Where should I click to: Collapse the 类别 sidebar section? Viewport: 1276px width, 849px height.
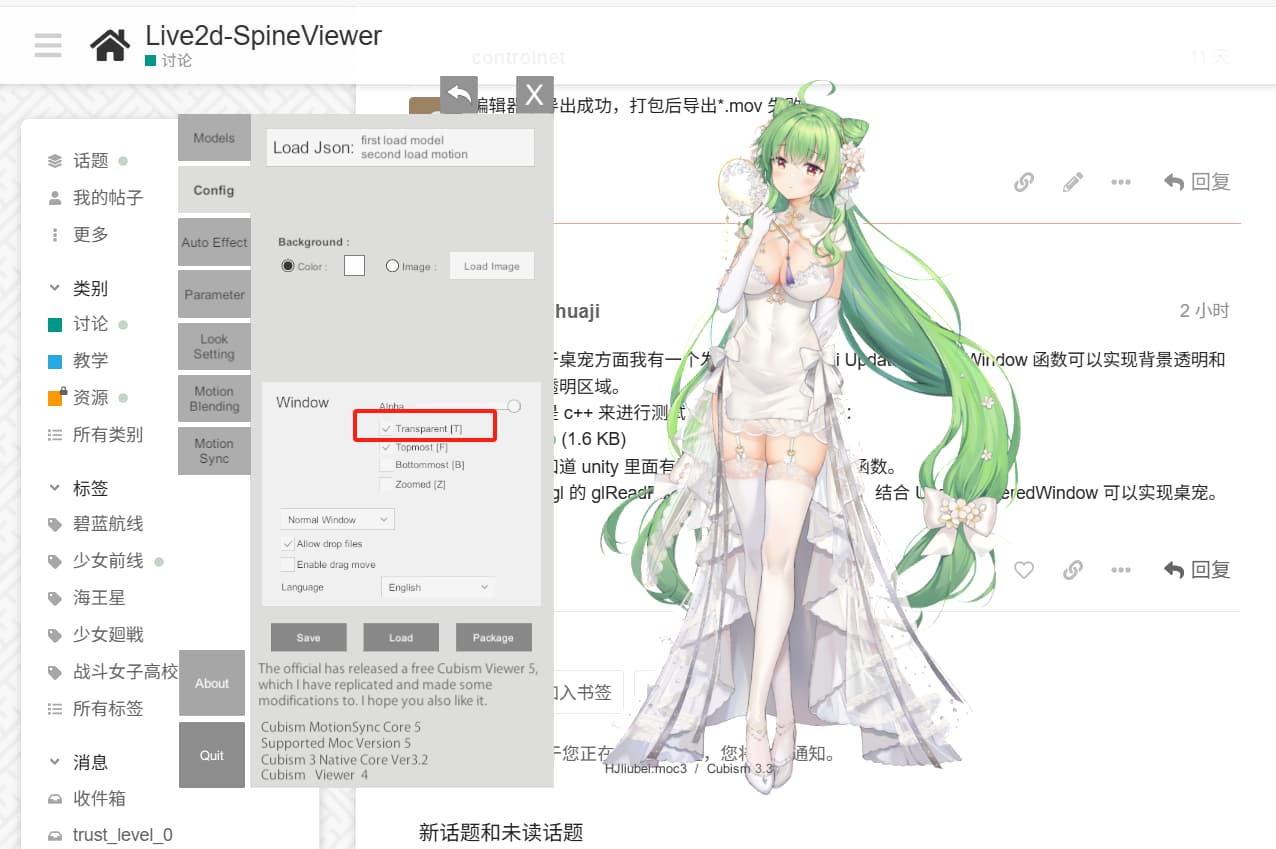click(55, 288)
